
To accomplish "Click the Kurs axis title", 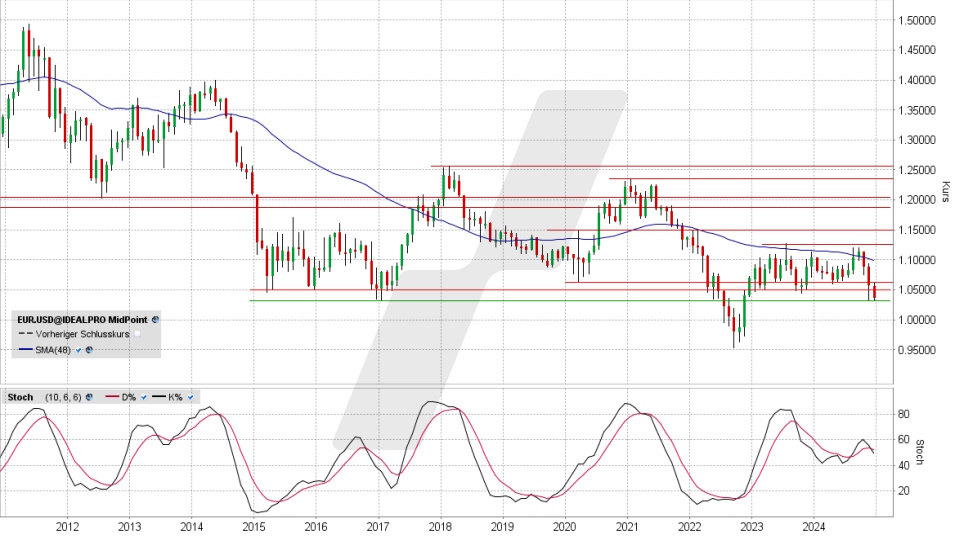I will pos(945,191).
